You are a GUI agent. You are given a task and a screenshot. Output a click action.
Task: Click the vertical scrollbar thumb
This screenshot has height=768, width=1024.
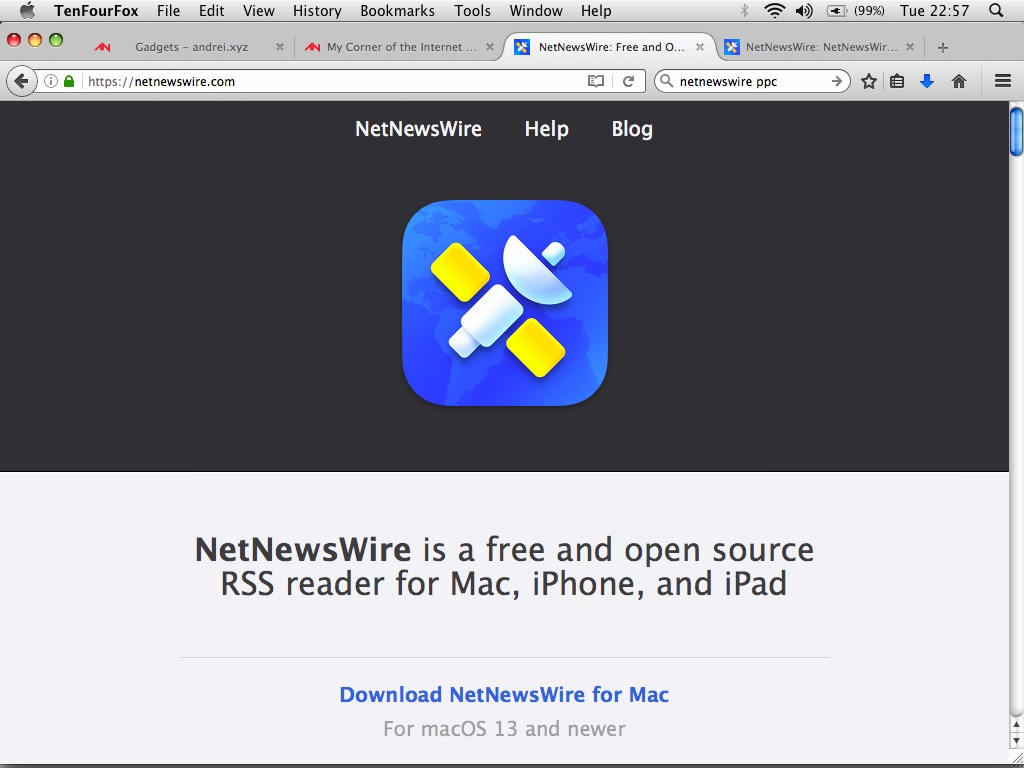pyautogui.click(x=1016, y=132)
